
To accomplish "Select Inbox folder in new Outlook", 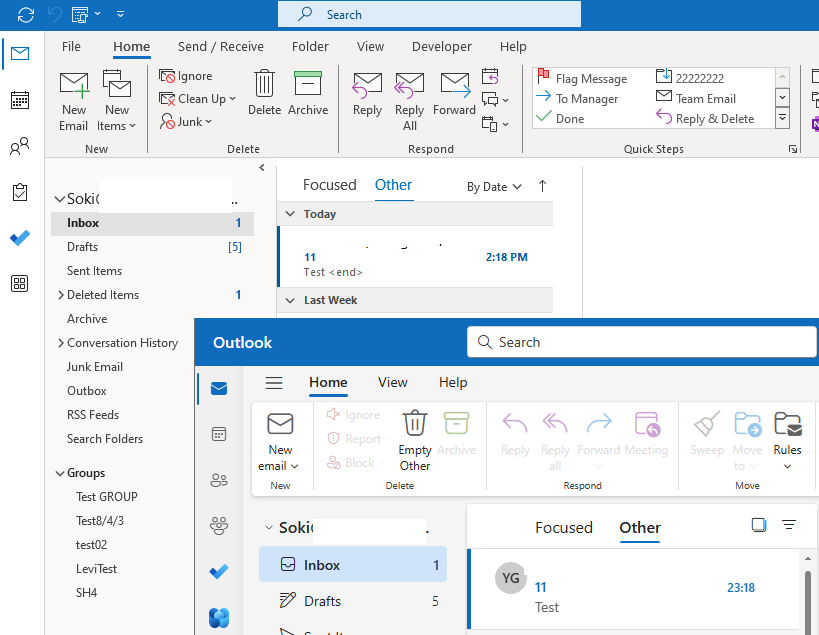I will [353, 565].
